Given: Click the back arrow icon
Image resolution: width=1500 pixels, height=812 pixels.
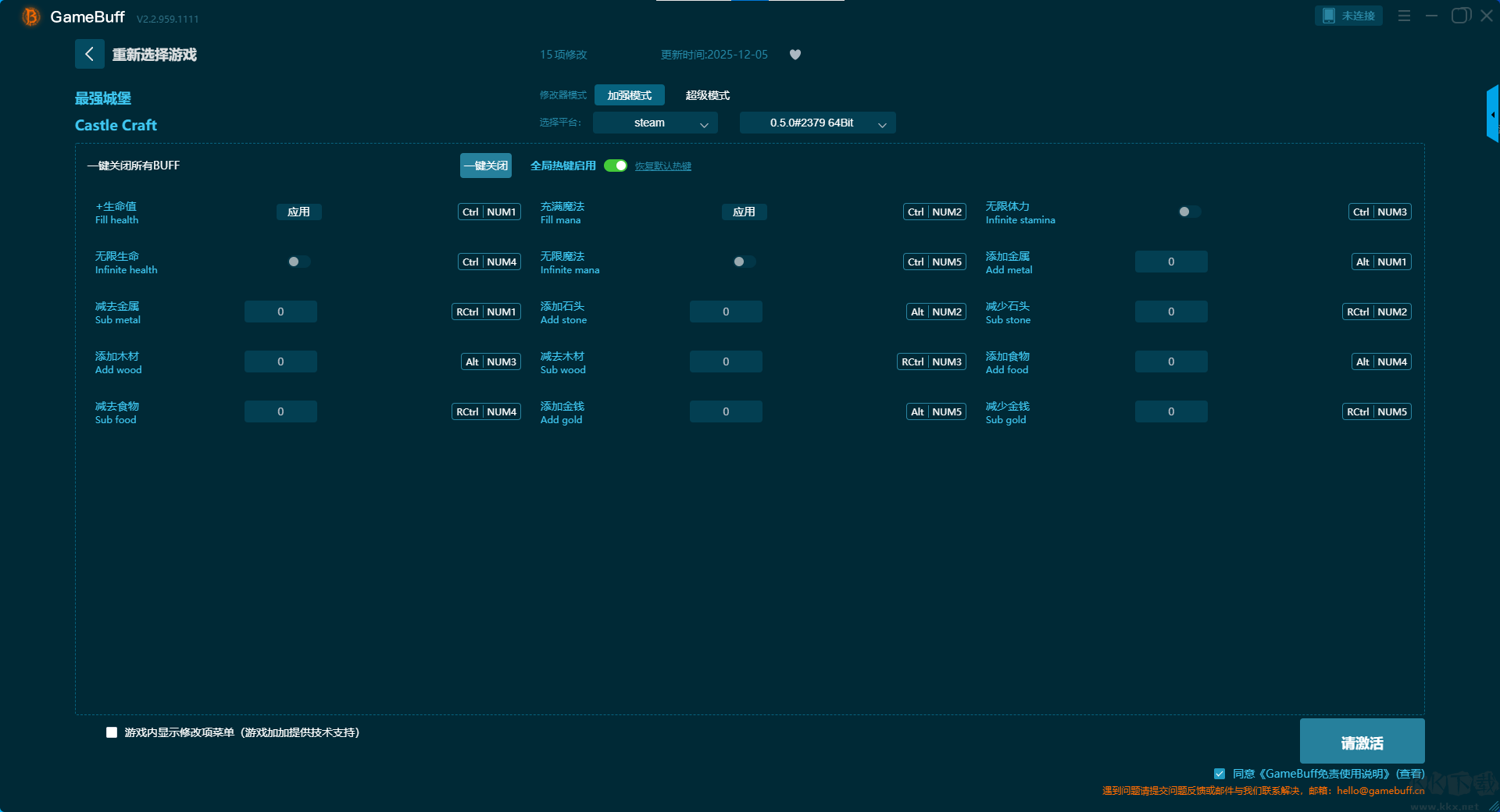Looking at the screenshot, I should [x=89, y=54].
